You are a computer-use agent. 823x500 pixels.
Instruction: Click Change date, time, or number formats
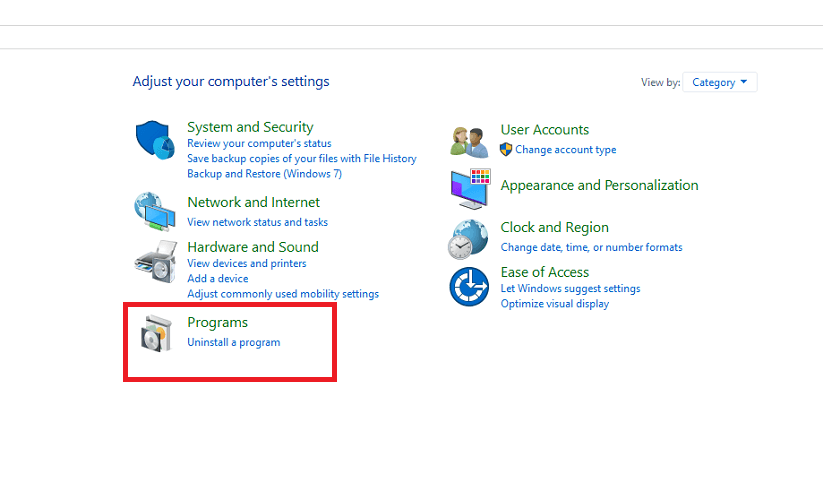coord(592,247)
